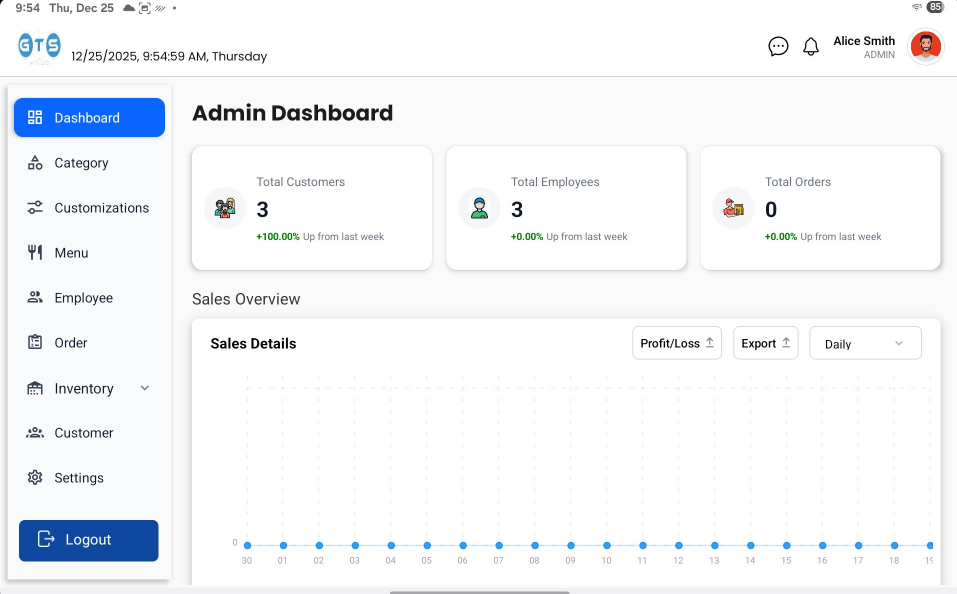Click the battery indicator in the status bar
Image resolution: width=957 pixels, height=594 pixels.
[934, 7]
